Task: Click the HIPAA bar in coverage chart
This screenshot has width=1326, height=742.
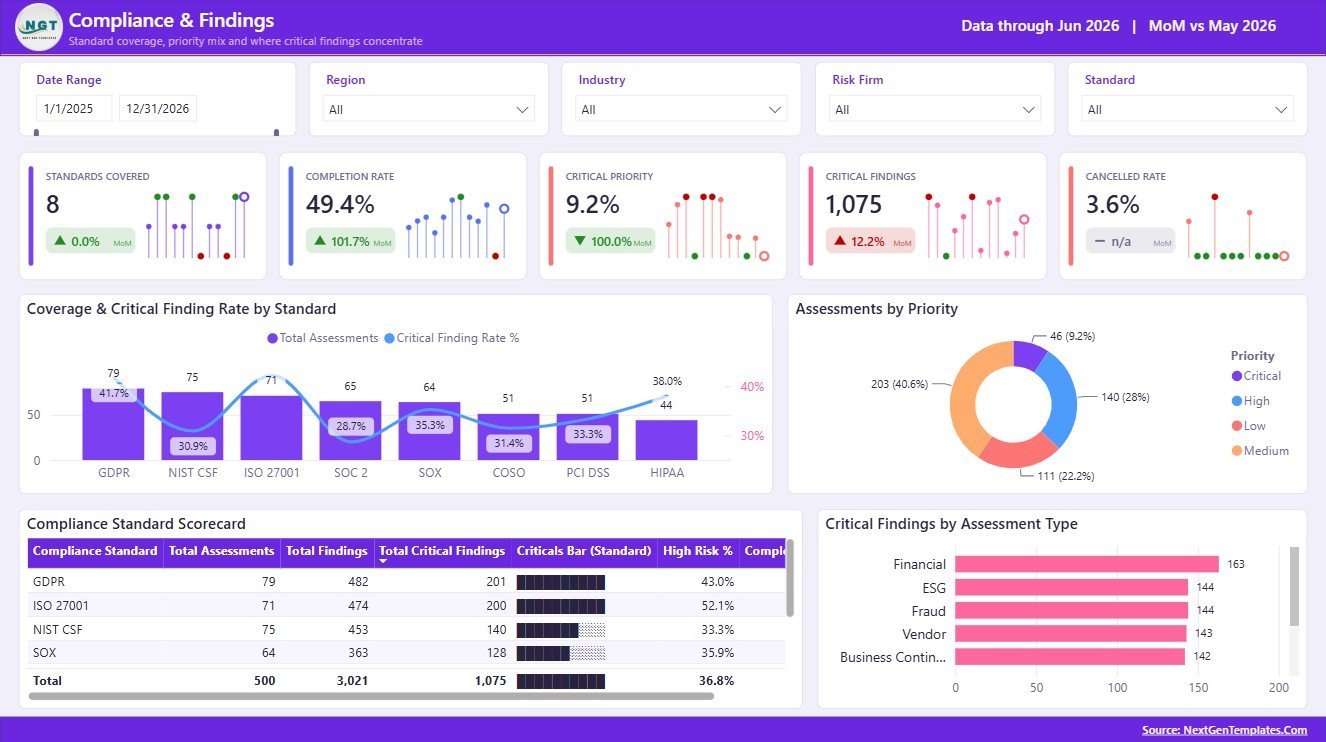Action: (666, 440)
